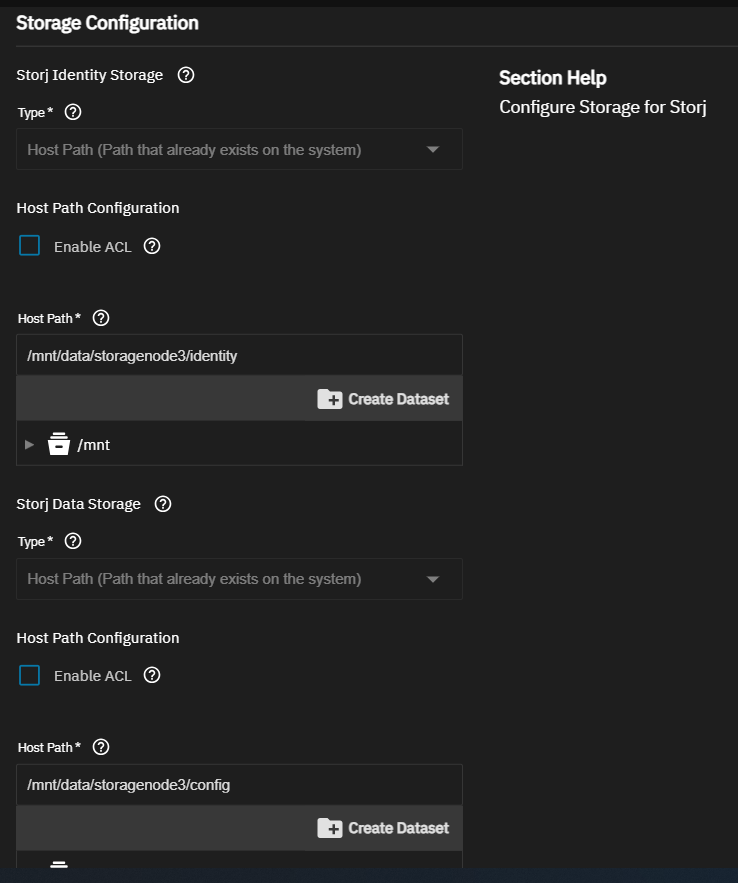Click the Section Help heading
The height and width of the screenshot is (883, 738).
click(553, 78)
